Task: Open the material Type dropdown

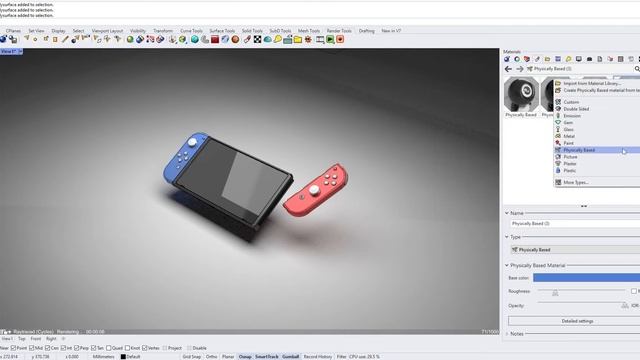Action: click(x=575, y=249)
